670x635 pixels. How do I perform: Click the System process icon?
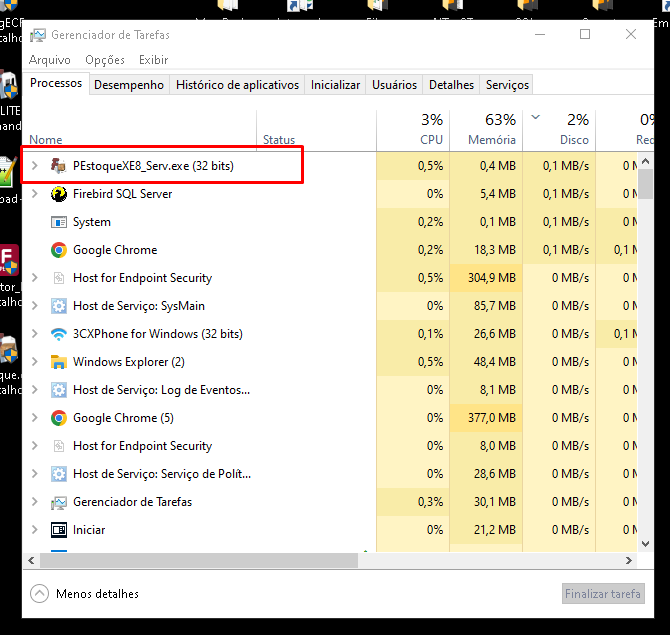[x=59, y=222]
